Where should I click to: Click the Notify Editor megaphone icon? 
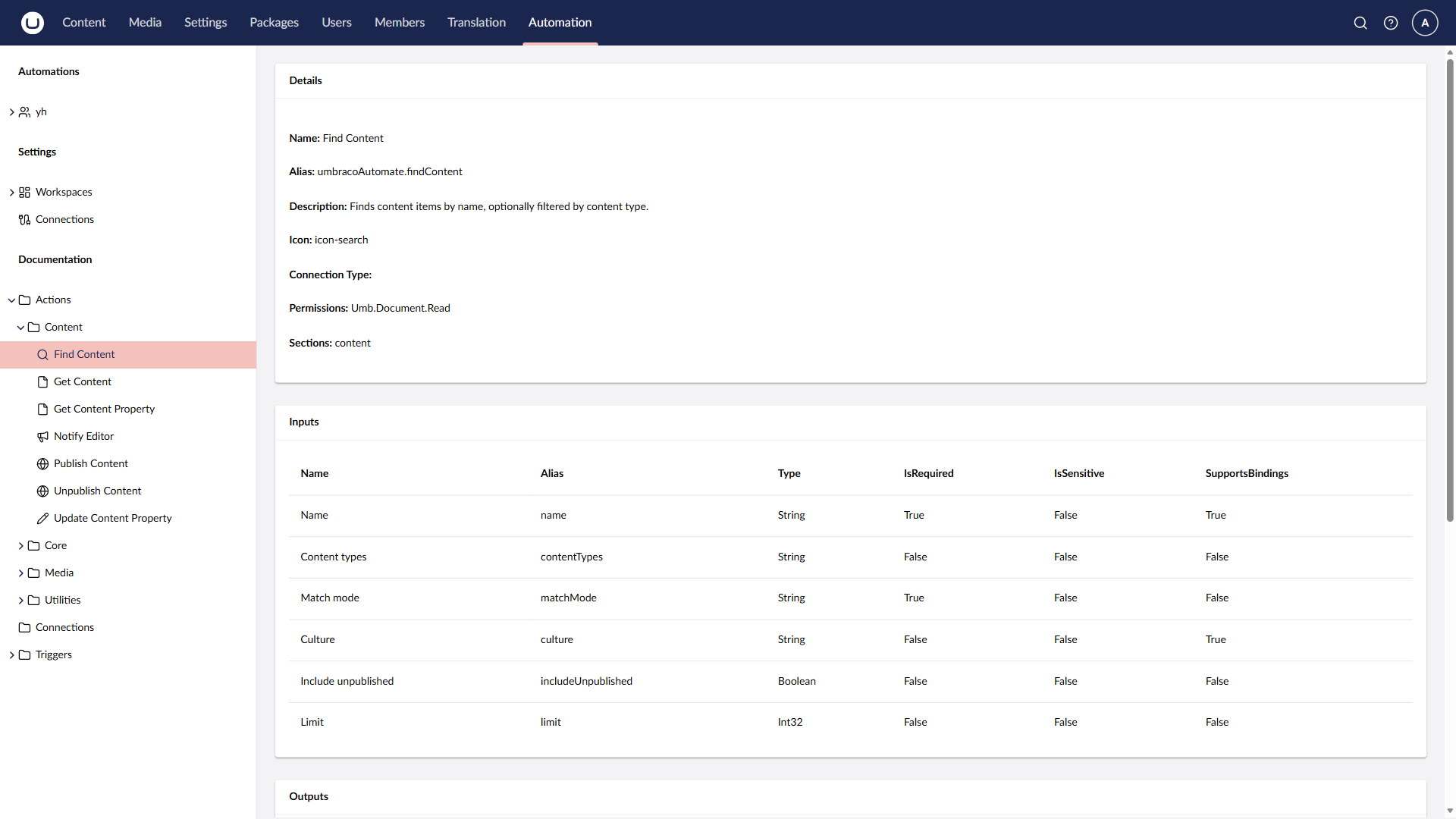(x=43, y=437)
